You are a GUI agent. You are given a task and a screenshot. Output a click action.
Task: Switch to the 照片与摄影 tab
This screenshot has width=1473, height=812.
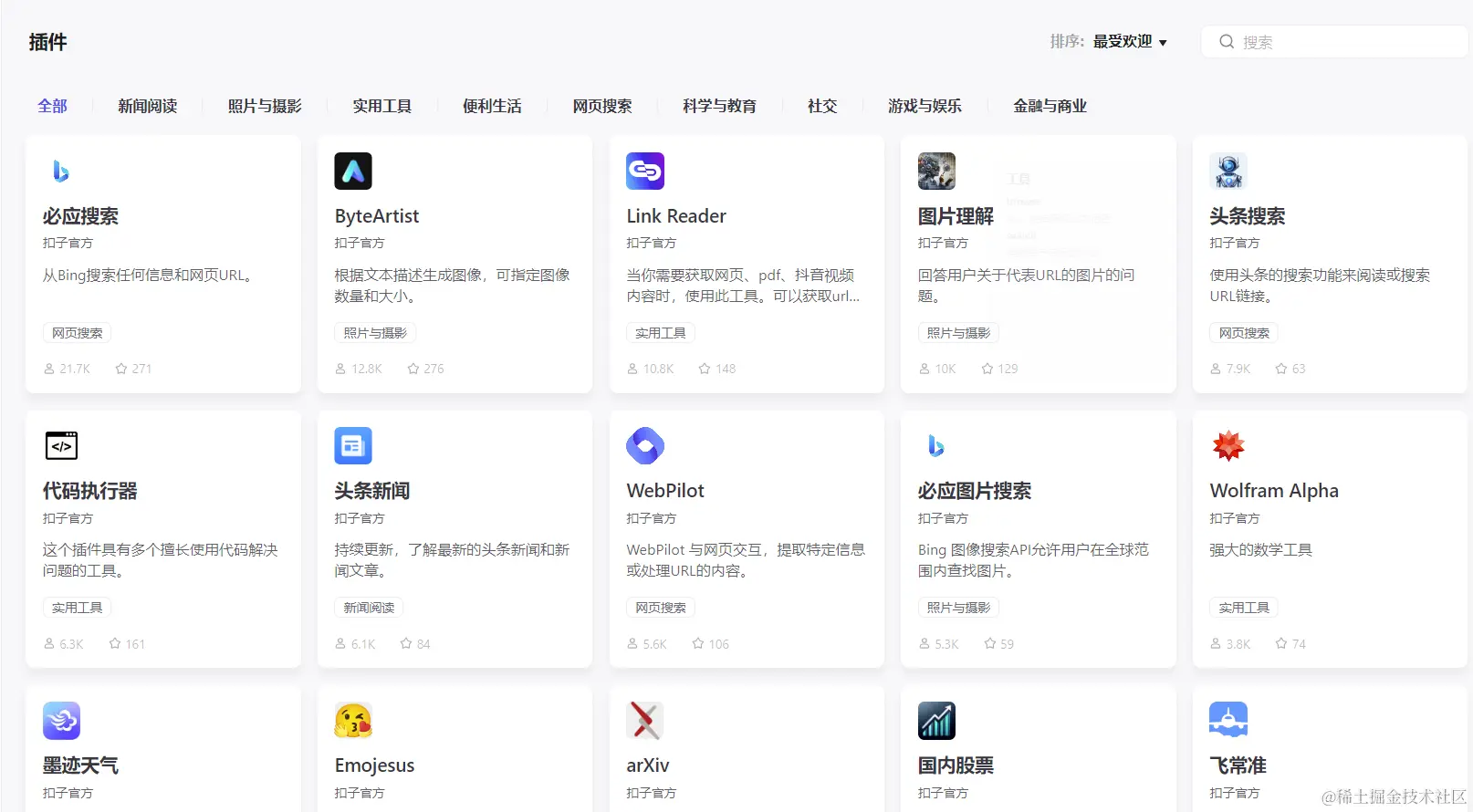tap(265, 106)
